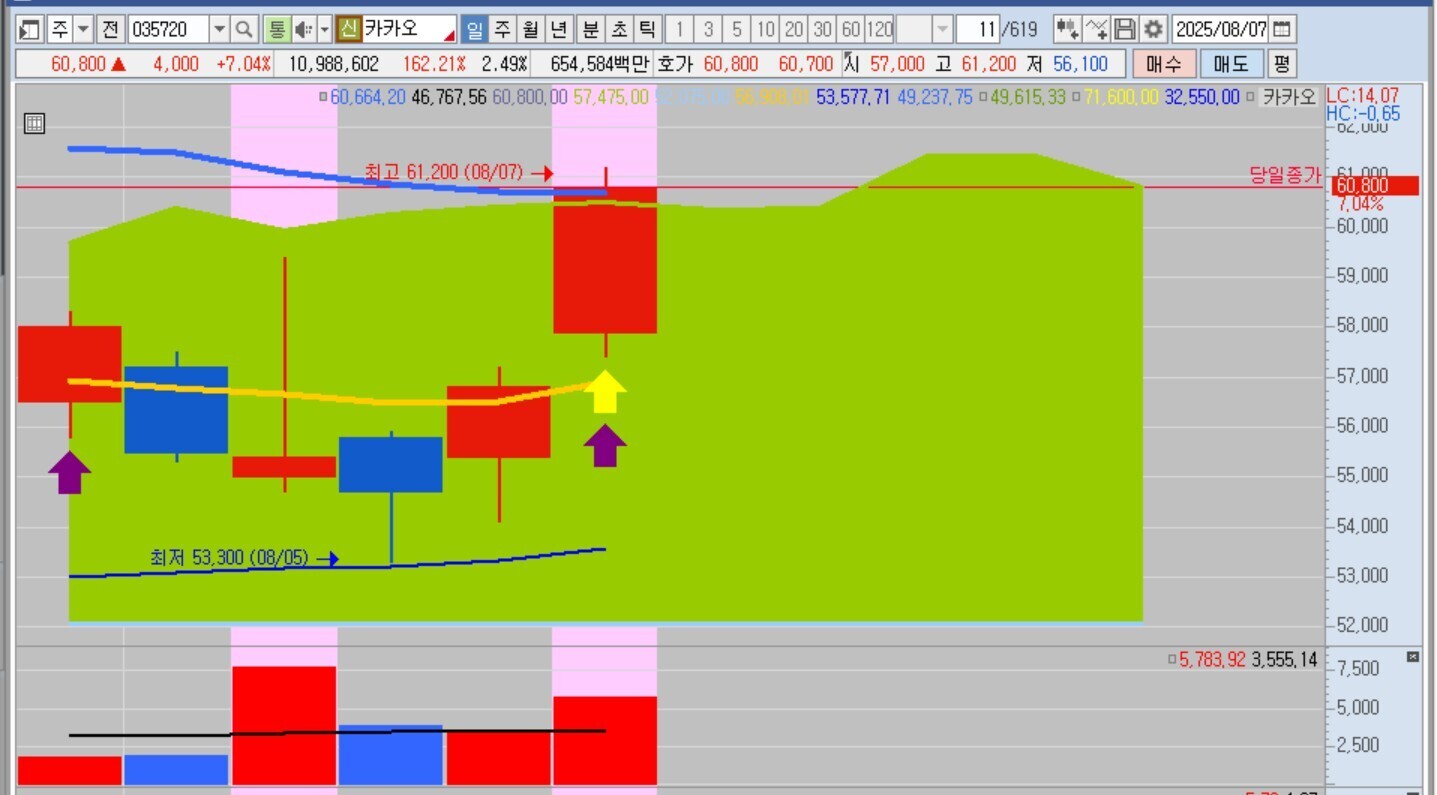Switch to the minute 분 chart period
1437x795 pixels.
591,29
